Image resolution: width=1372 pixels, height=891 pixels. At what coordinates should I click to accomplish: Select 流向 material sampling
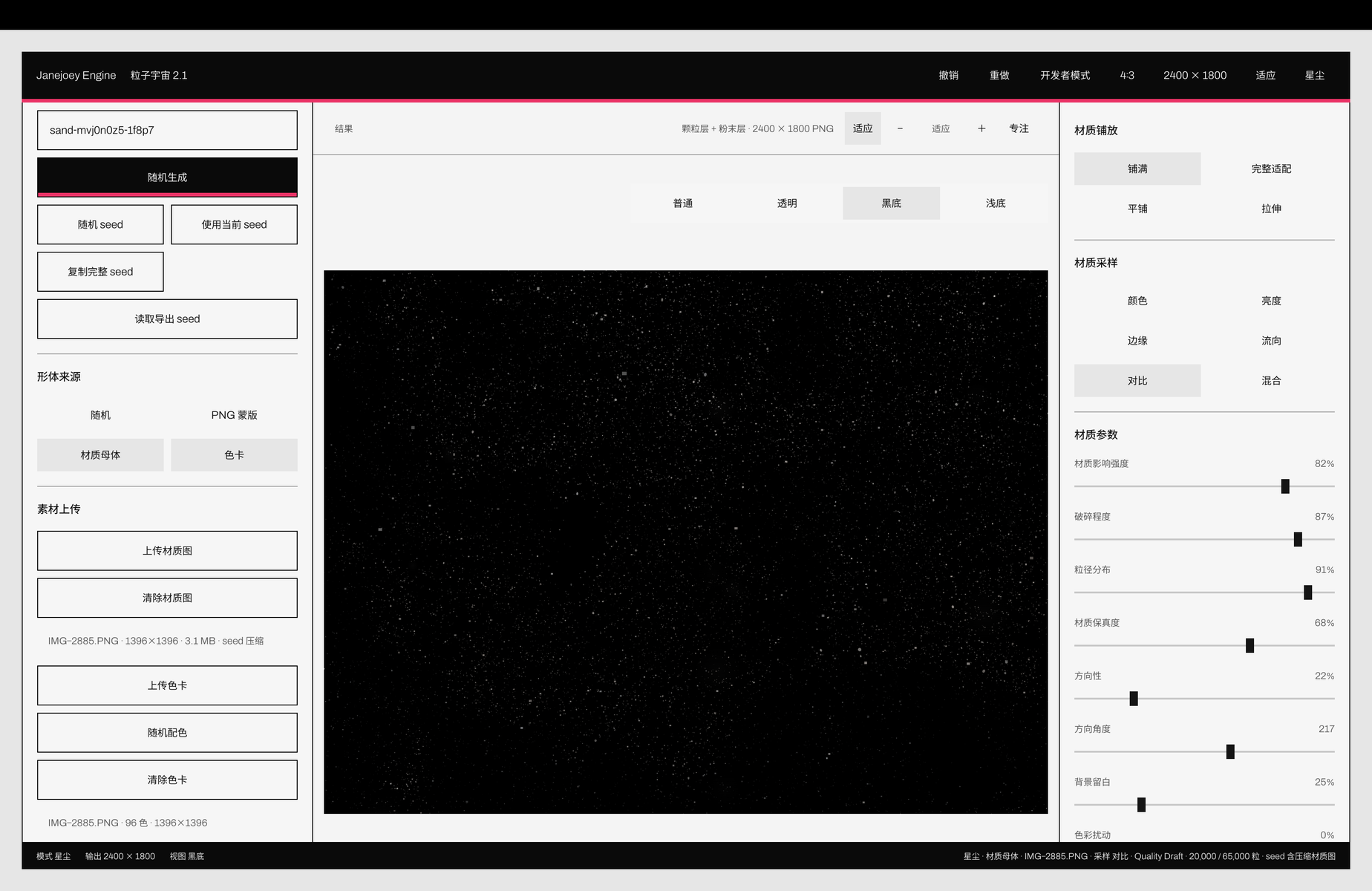click(1271, 341)
